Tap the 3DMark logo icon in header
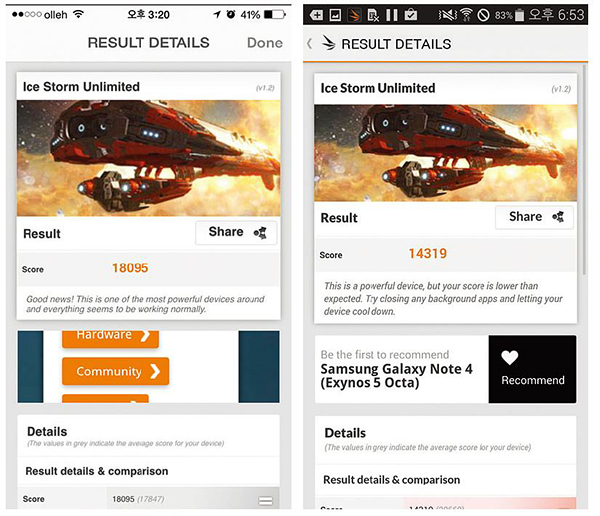The width and height of the screenshot is (600, 516). [328, 43]
